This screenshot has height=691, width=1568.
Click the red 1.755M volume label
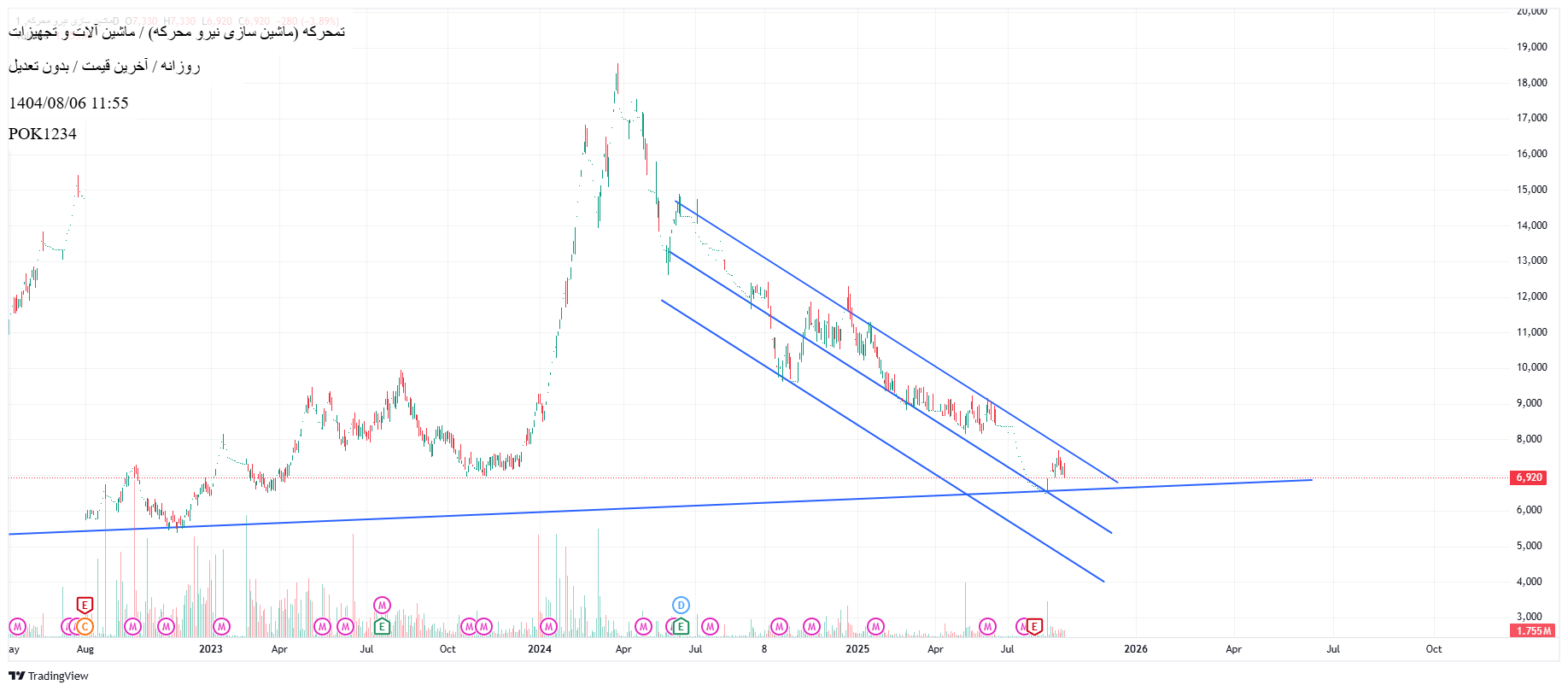coord(1532,630)
